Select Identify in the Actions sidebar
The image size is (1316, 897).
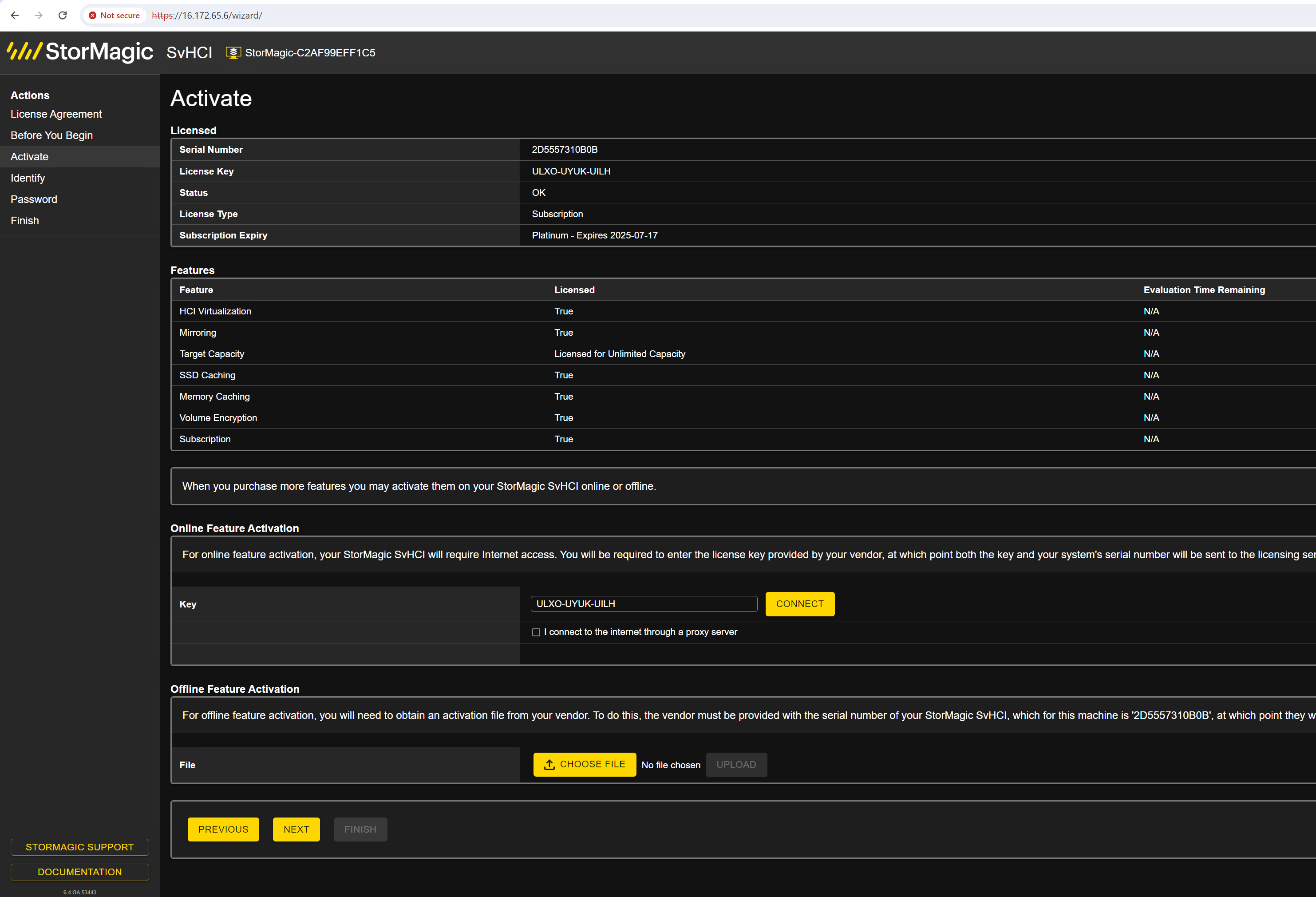tap(28, 178)
